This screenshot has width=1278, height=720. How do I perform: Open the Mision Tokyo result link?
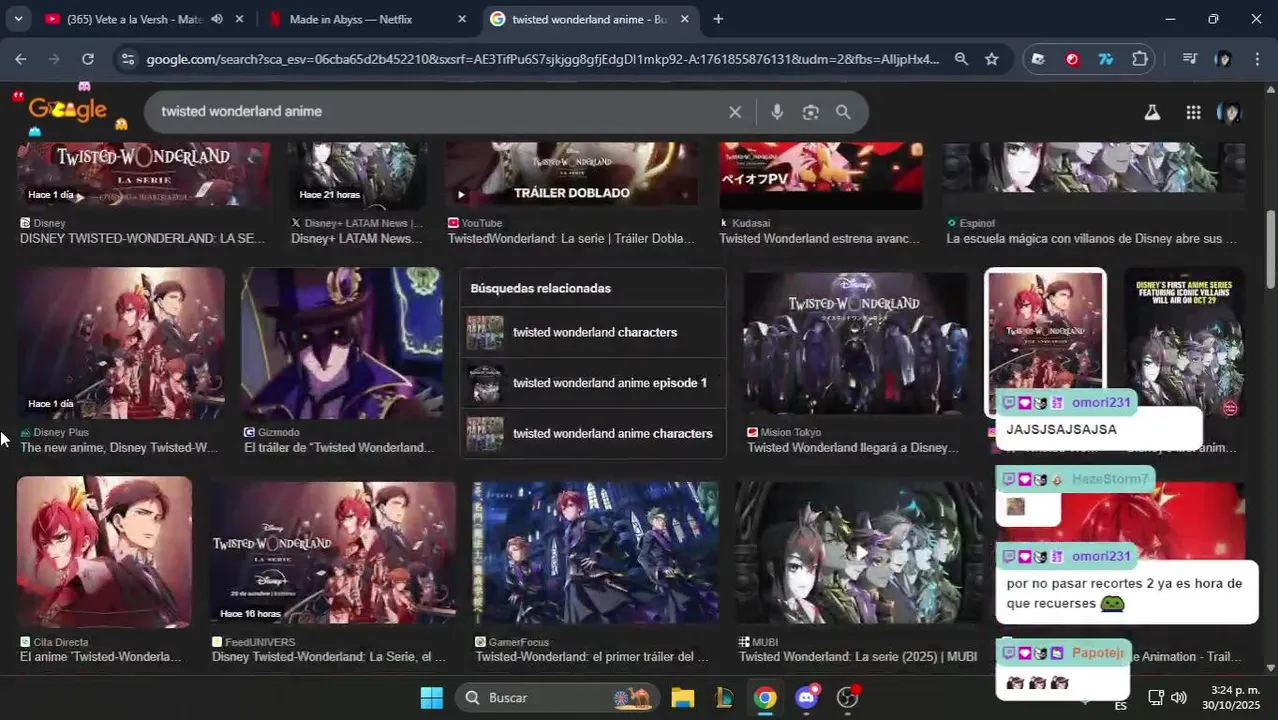[853, 447]
